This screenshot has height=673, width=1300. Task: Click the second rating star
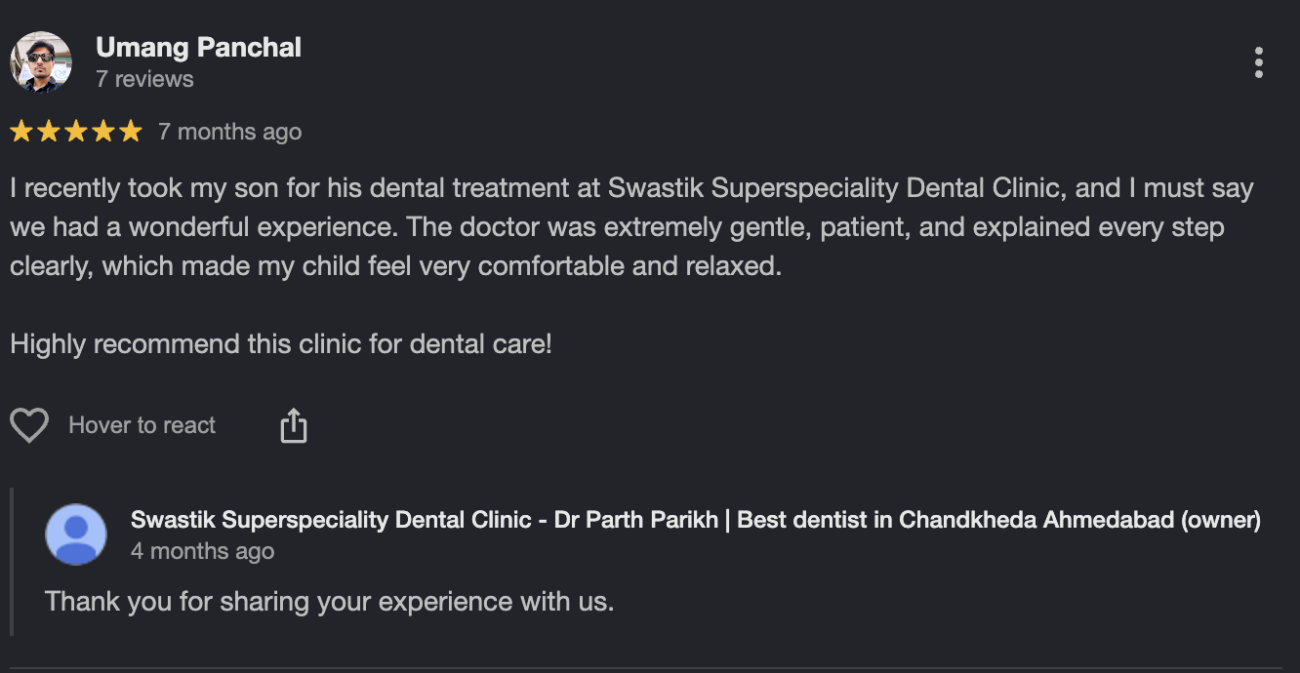pyautogui.click(x=49, y=132)
